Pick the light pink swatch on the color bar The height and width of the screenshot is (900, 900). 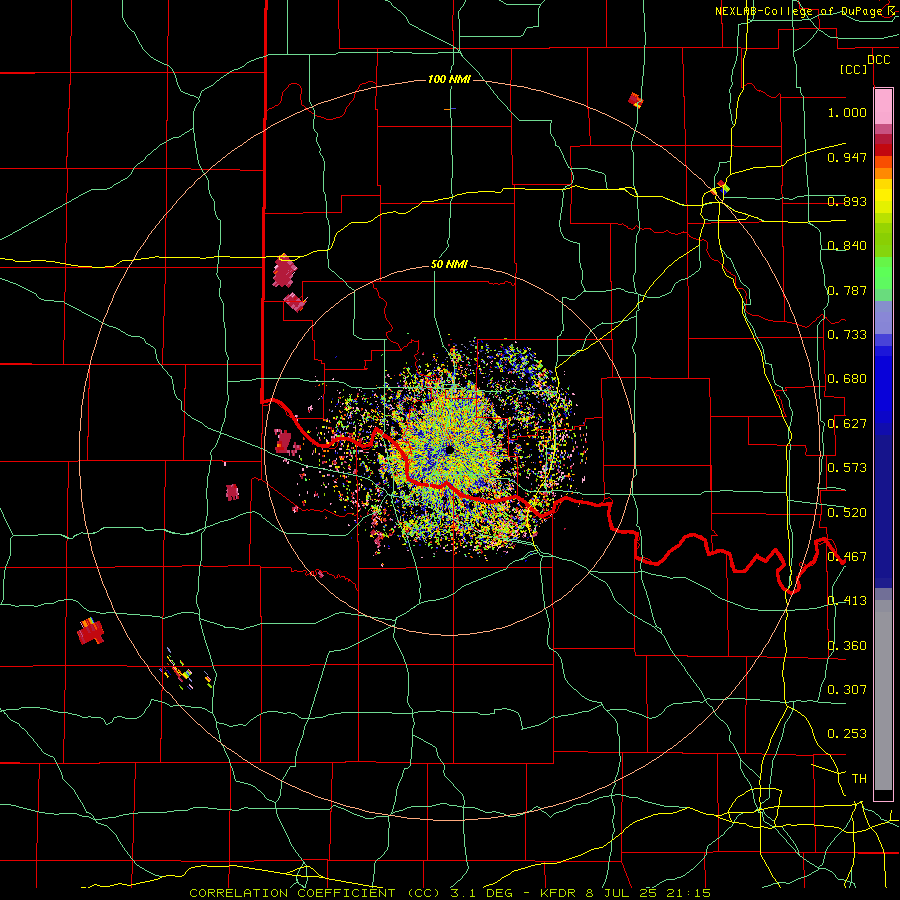883,106
